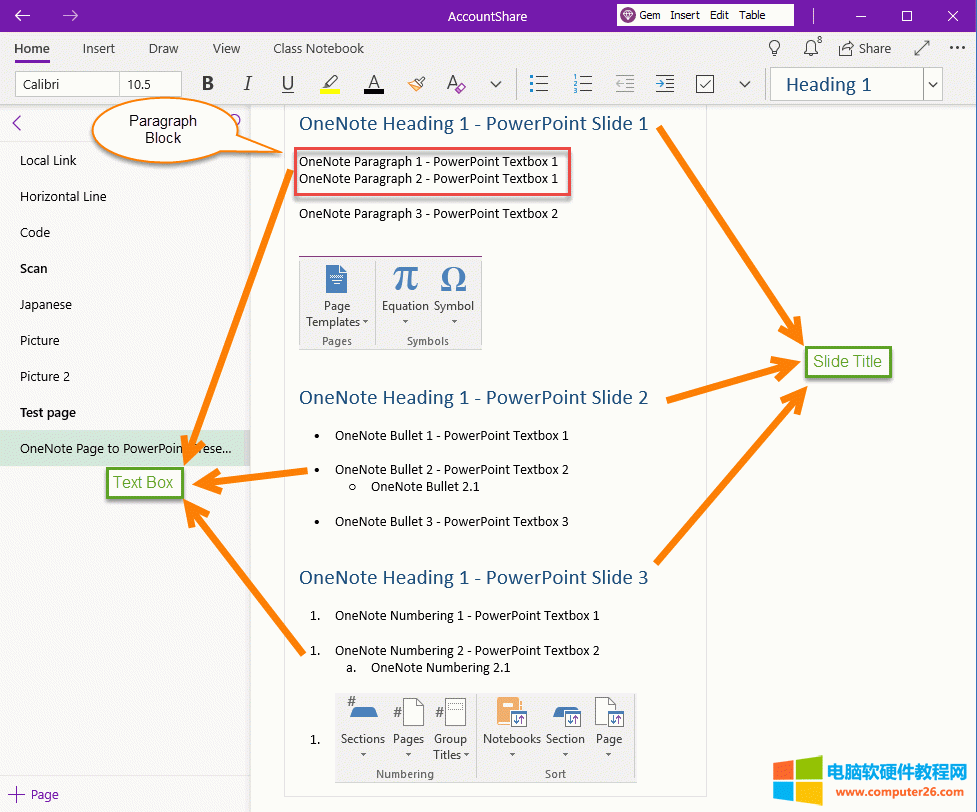Screen dimensions: 977x812
Task: Insert a To-Do tag checkbox
Action: pos(704,84)
